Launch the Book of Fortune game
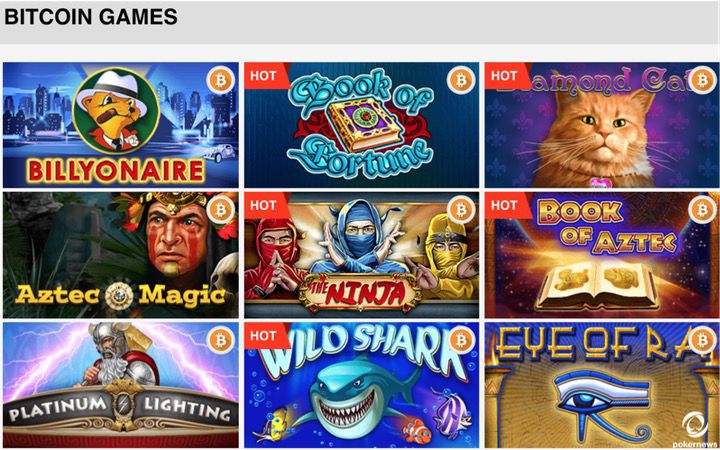Image resolution: width=720 pixels, height=450 pixels. point(361,125)
